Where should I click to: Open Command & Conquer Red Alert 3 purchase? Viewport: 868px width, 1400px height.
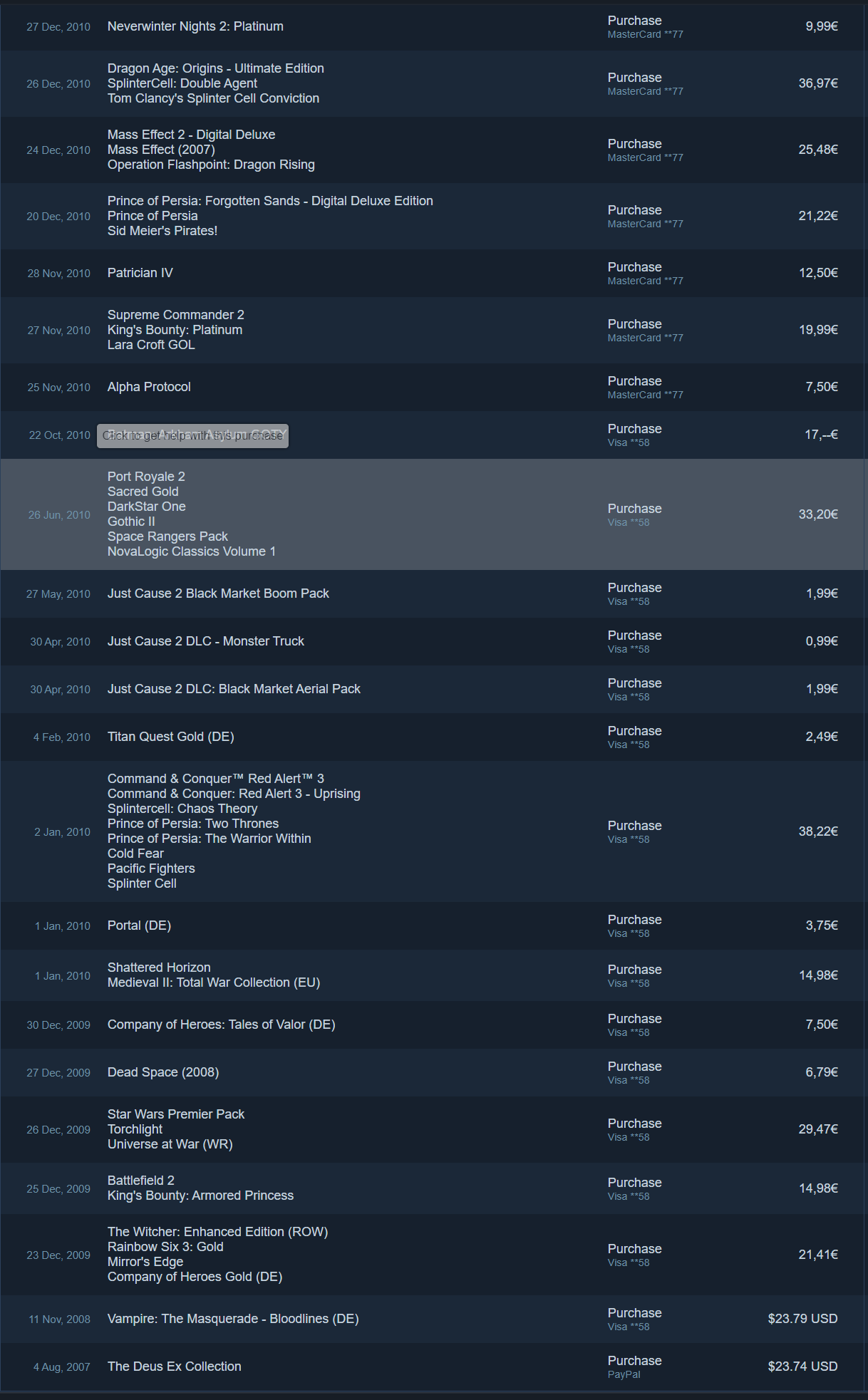pyautogui.click(x=433, y=831)
